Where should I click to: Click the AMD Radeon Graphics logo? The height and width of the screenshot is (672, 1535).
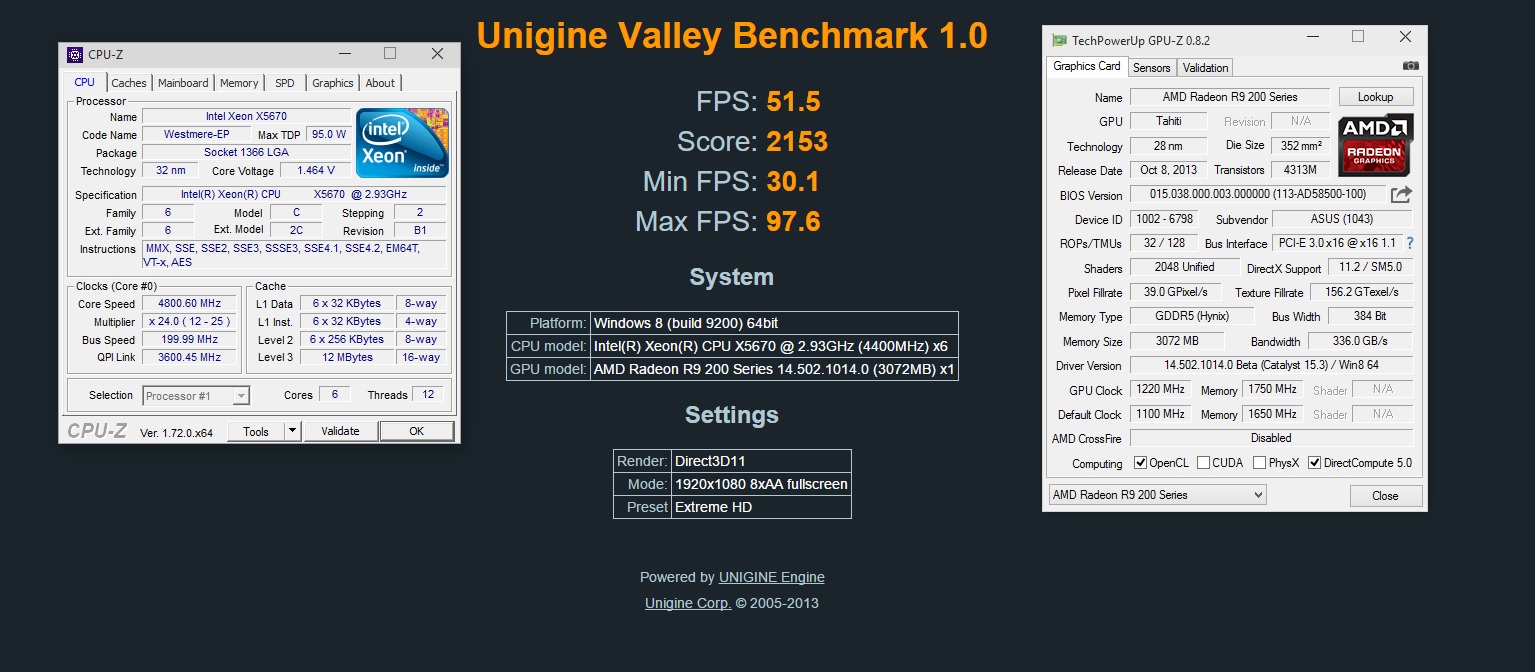tap(1376, 145)
